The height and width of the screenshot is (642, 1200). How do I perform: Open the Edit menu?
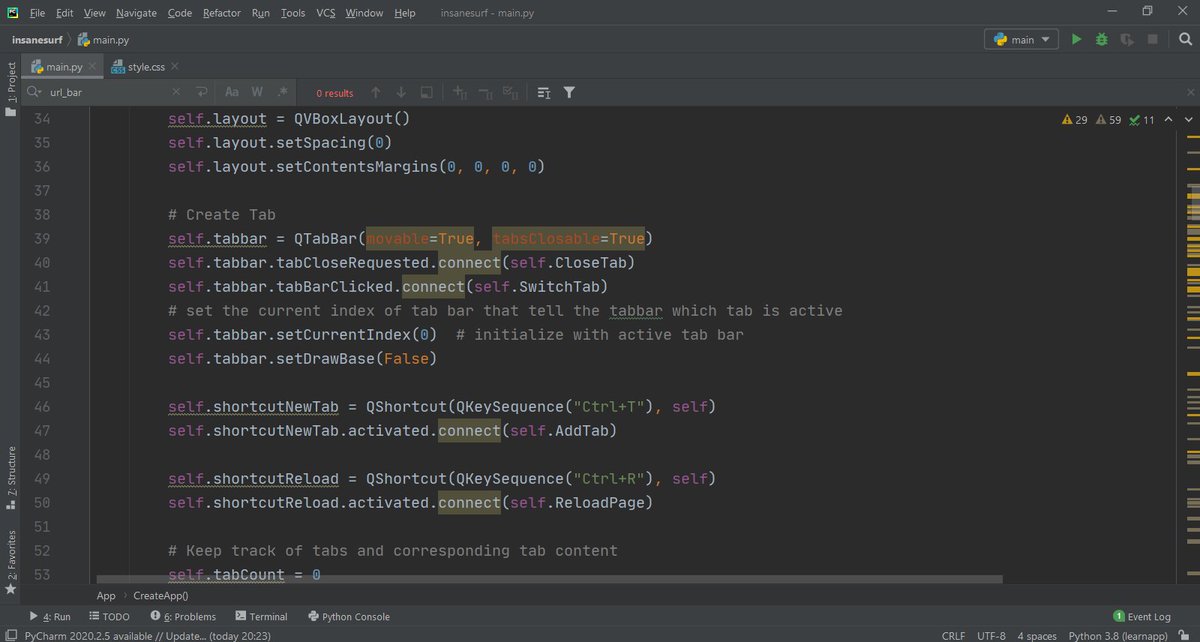coord(65,13)
